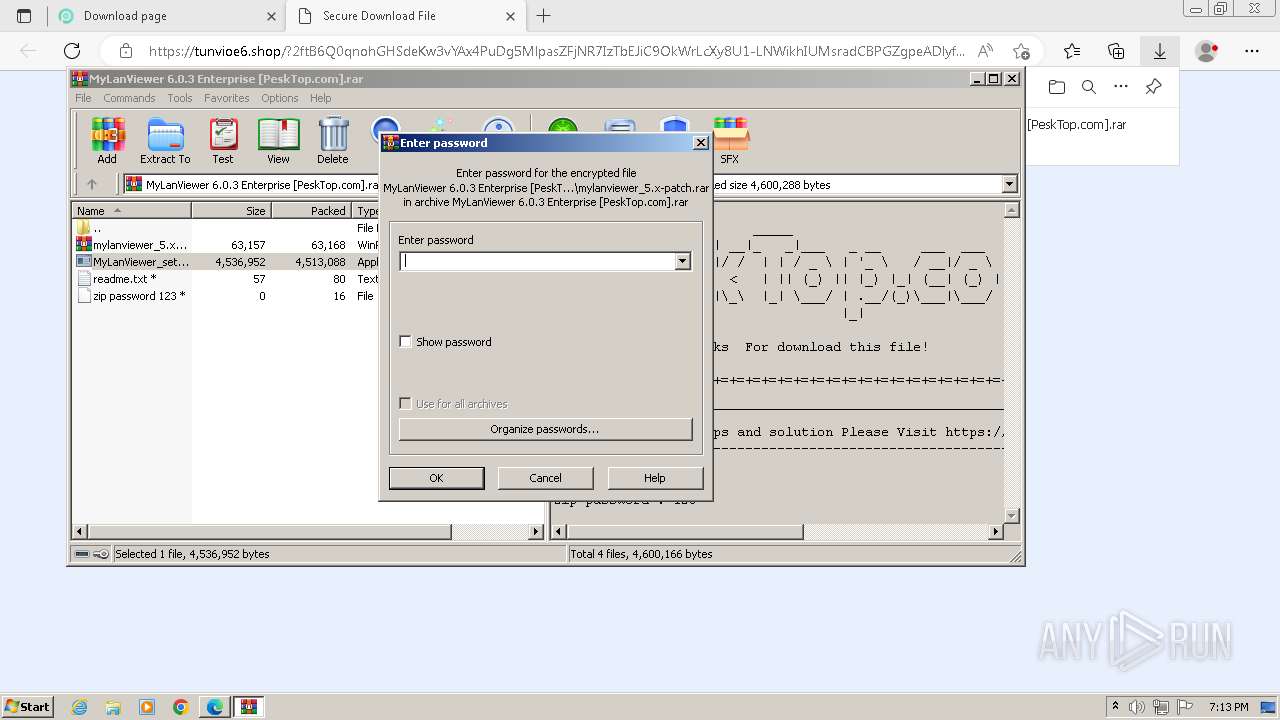
Task: Open the Options menu
Action: point(280,98)
